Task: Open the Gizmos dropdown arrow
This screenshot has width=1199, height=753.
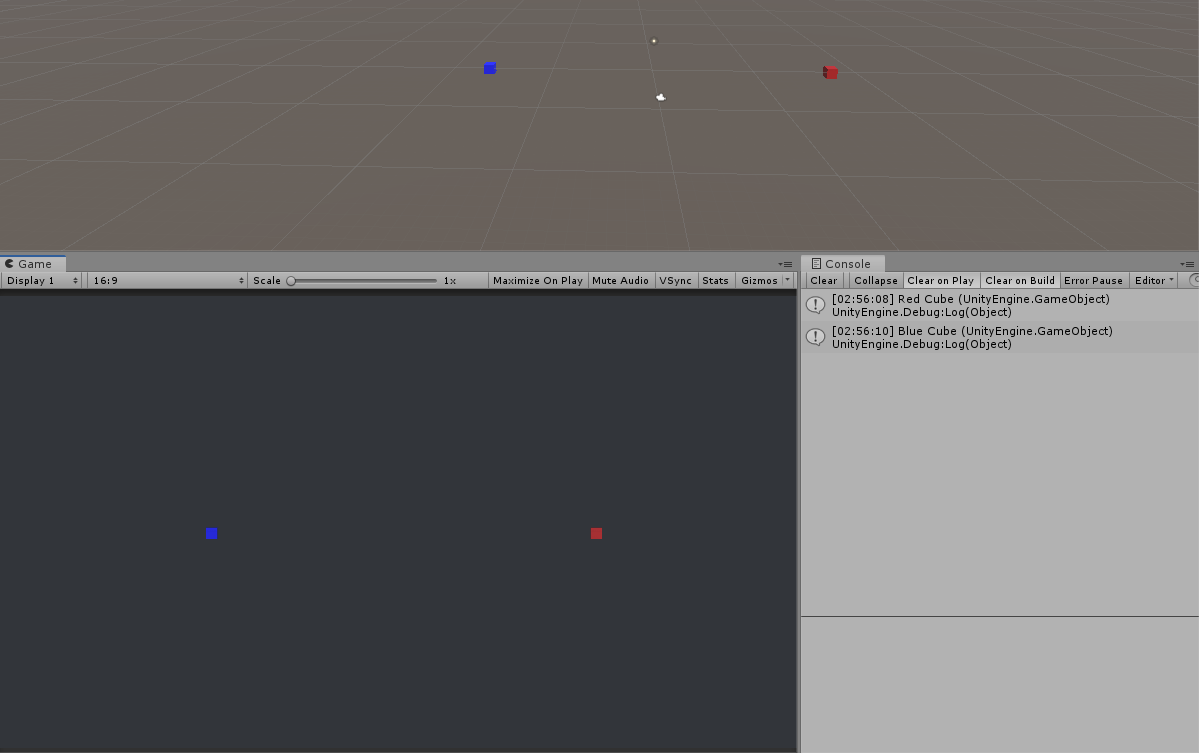Action: 788,281
